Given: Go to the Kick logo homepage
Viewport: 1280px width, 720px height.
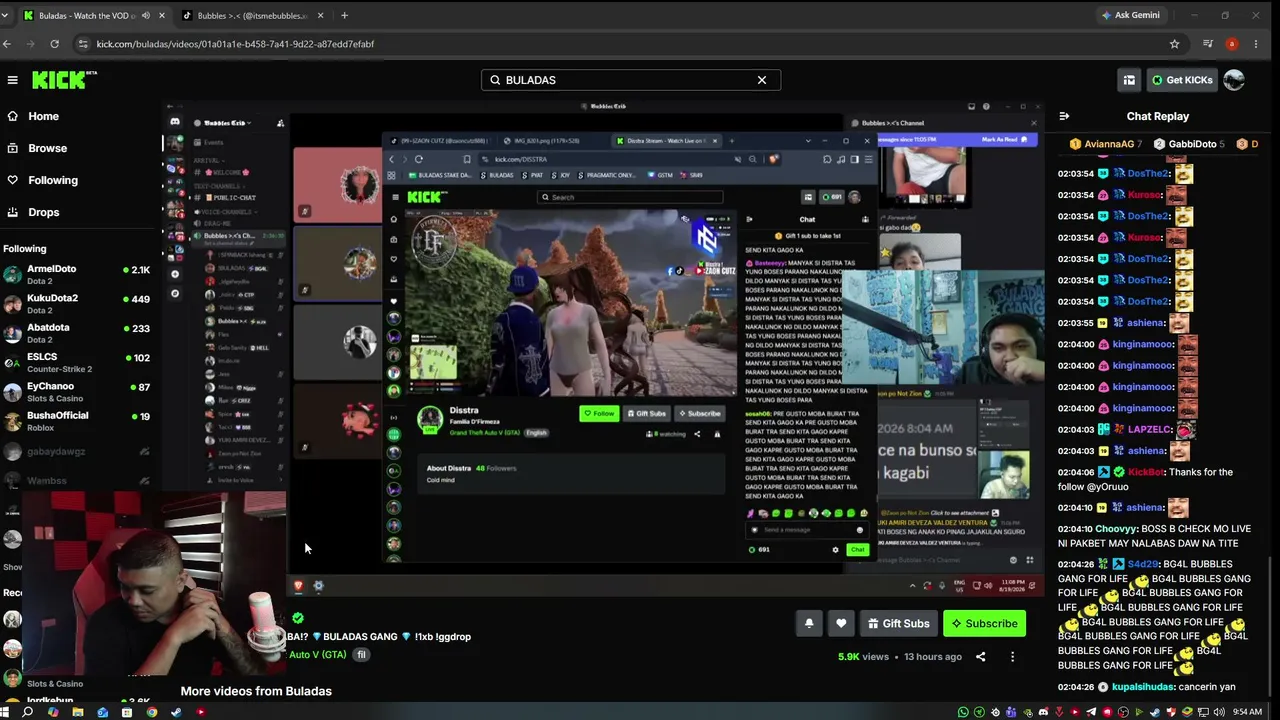Looking at the screenshot, I should pyautogui.click(x=63, y=80).
